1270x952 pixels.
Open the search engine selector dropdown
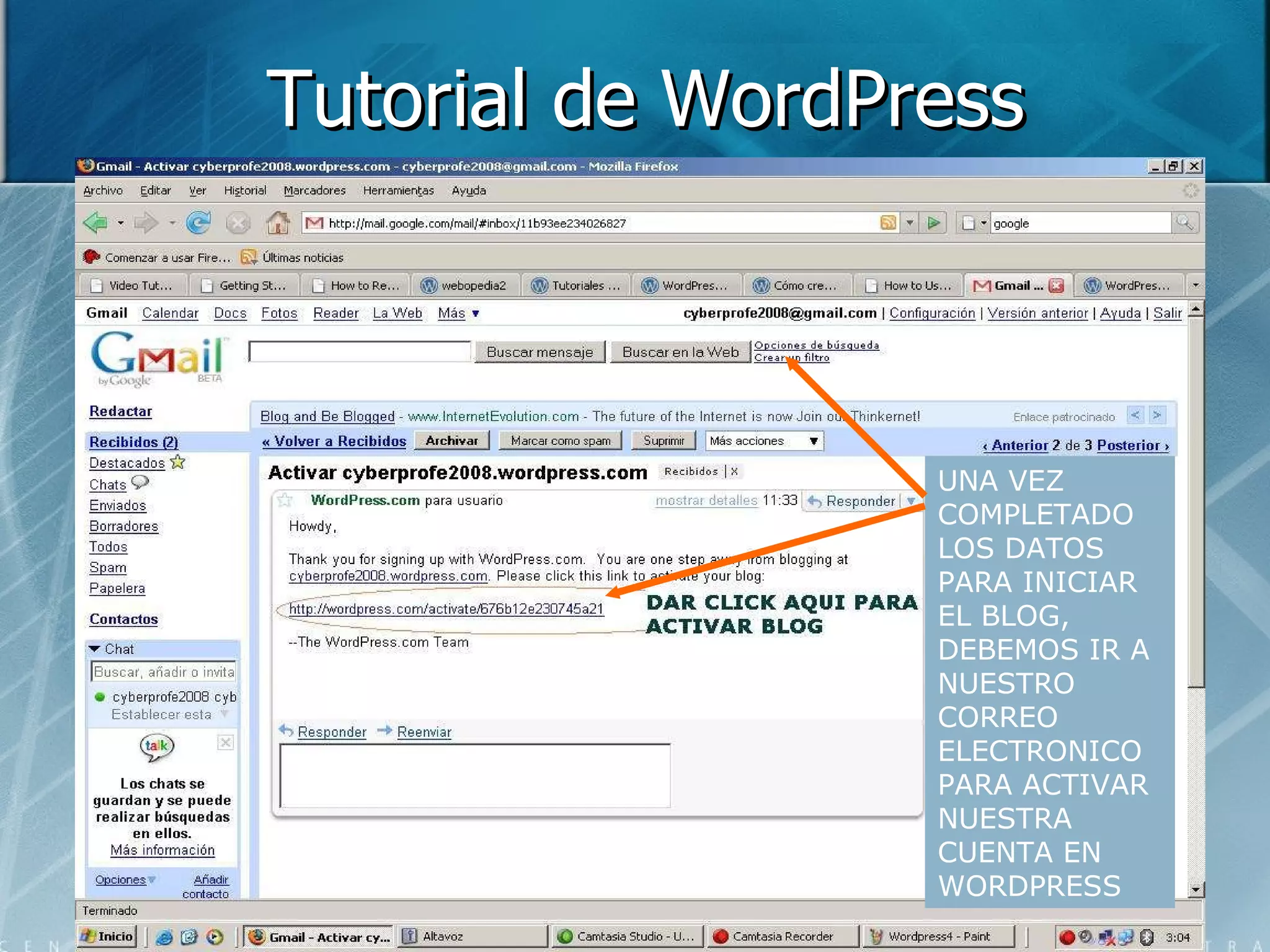(983, 223)
